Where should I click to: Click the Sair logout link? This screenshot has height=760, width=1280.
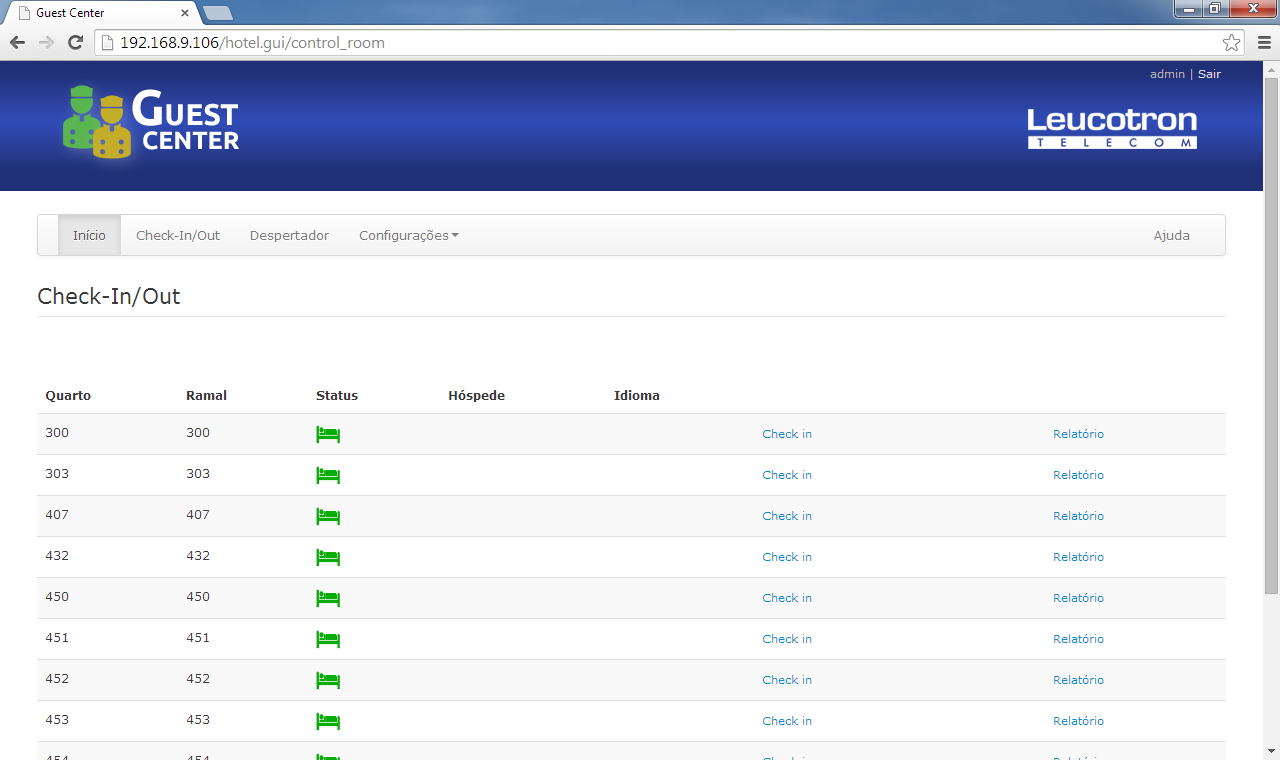1209,74
